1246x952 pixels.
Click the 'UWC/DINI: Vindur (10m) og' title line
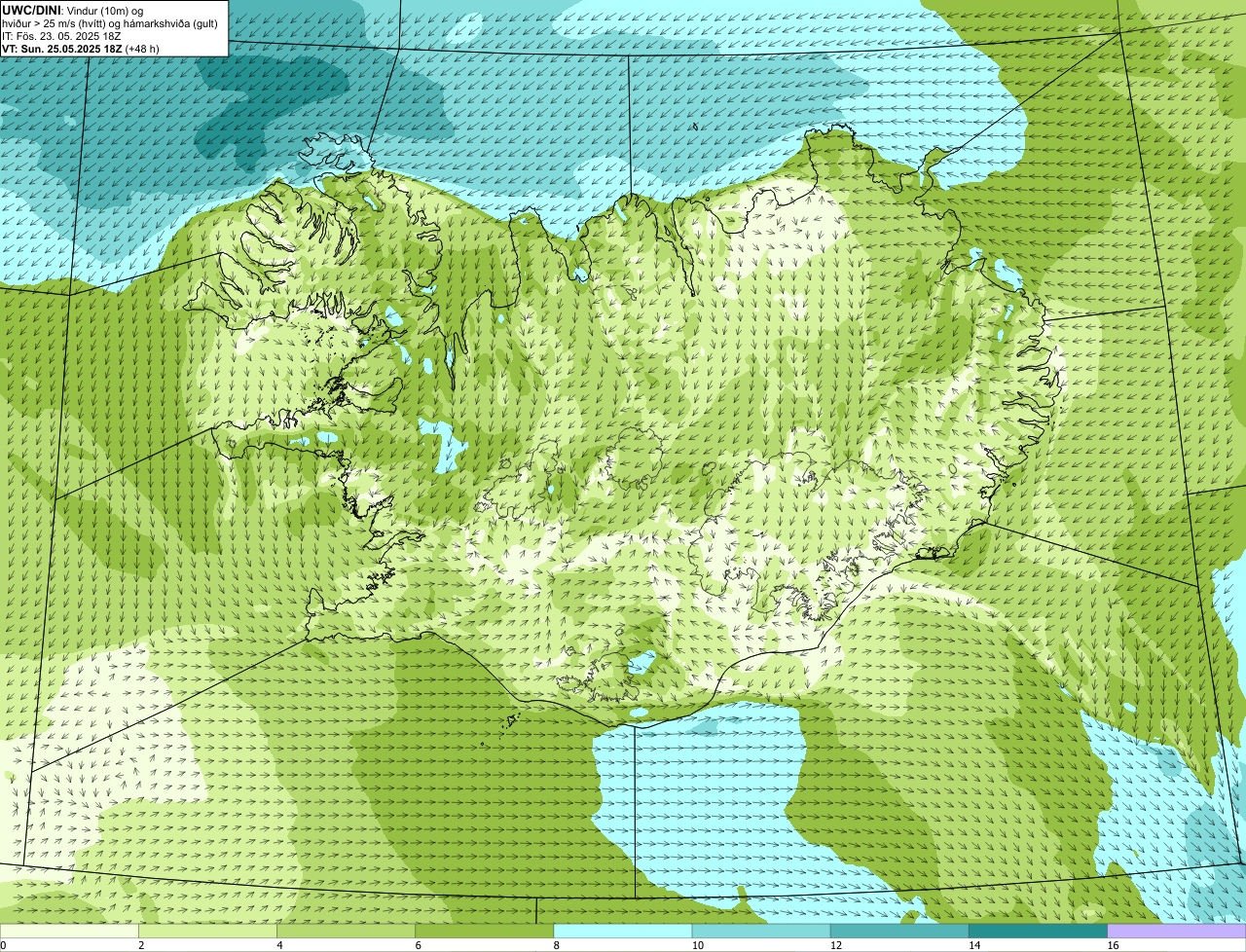click(74, 11)
